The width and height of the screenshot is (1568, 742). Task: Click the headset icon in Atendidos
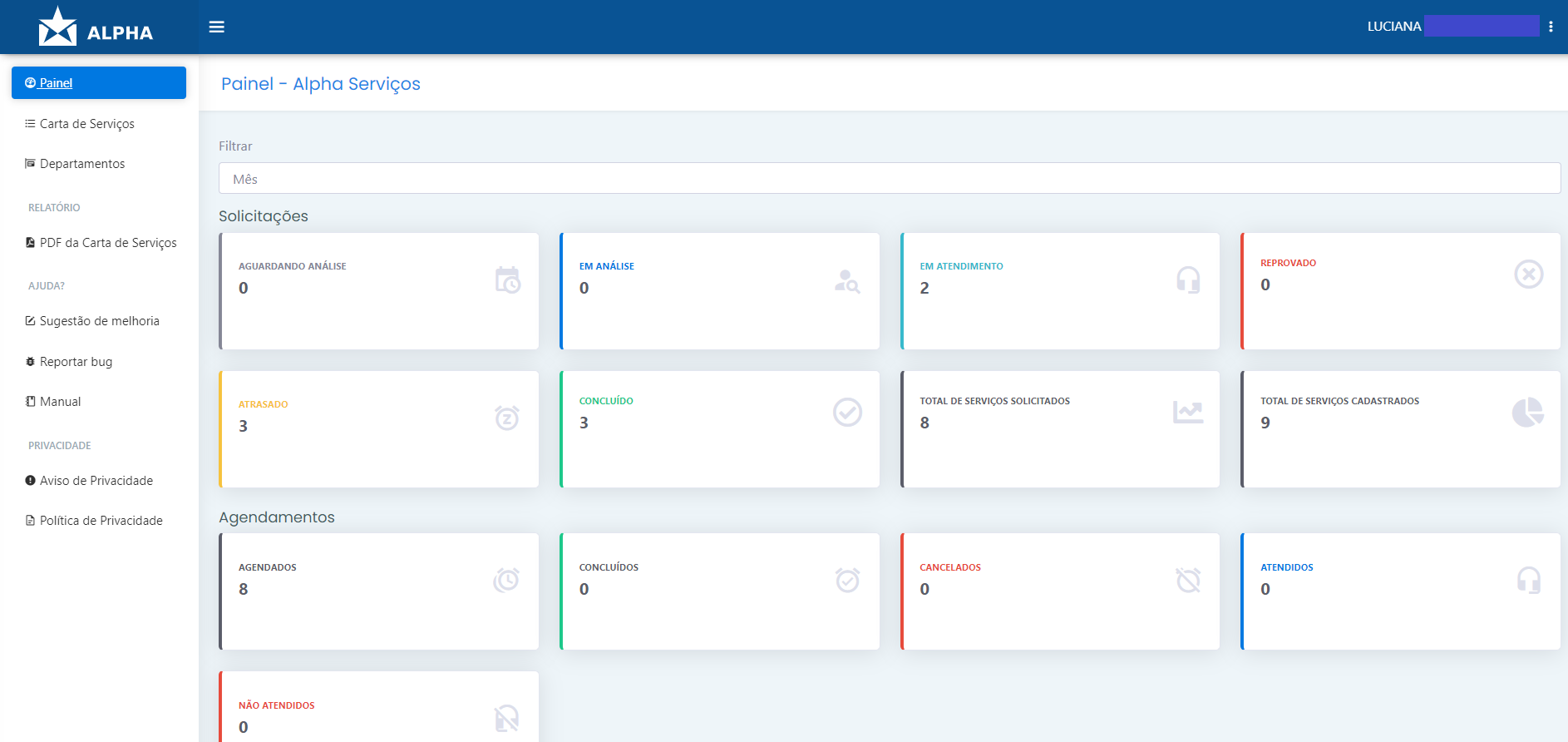(1528, 580)
